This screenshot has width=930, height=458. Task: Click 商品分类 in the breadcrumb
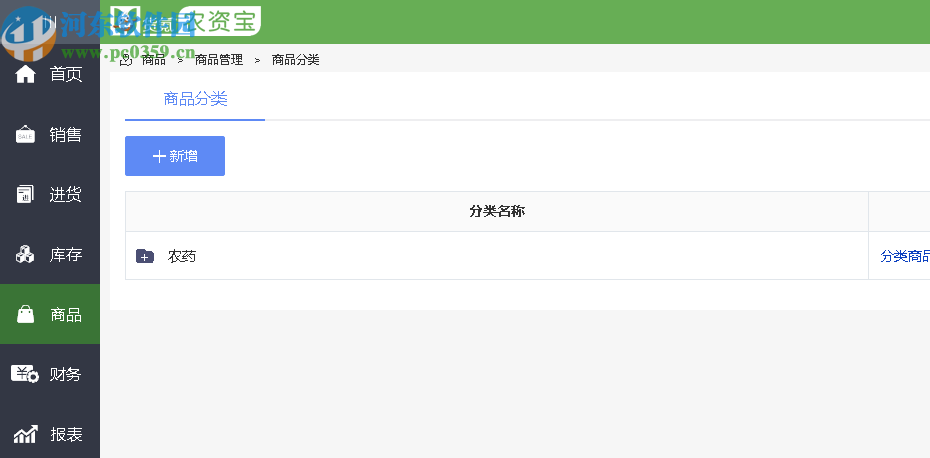[x=295, y=60]
